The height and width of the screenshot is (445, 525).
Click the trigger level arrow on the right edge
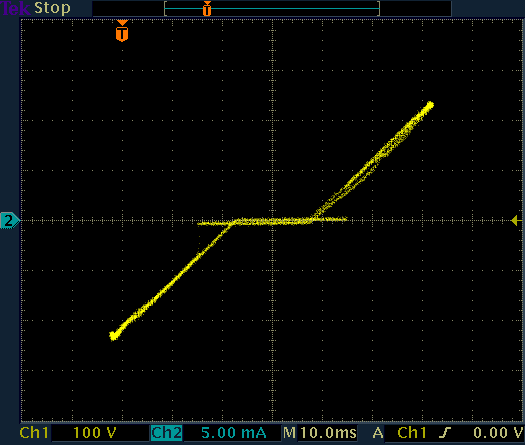[x=517, y=220]
